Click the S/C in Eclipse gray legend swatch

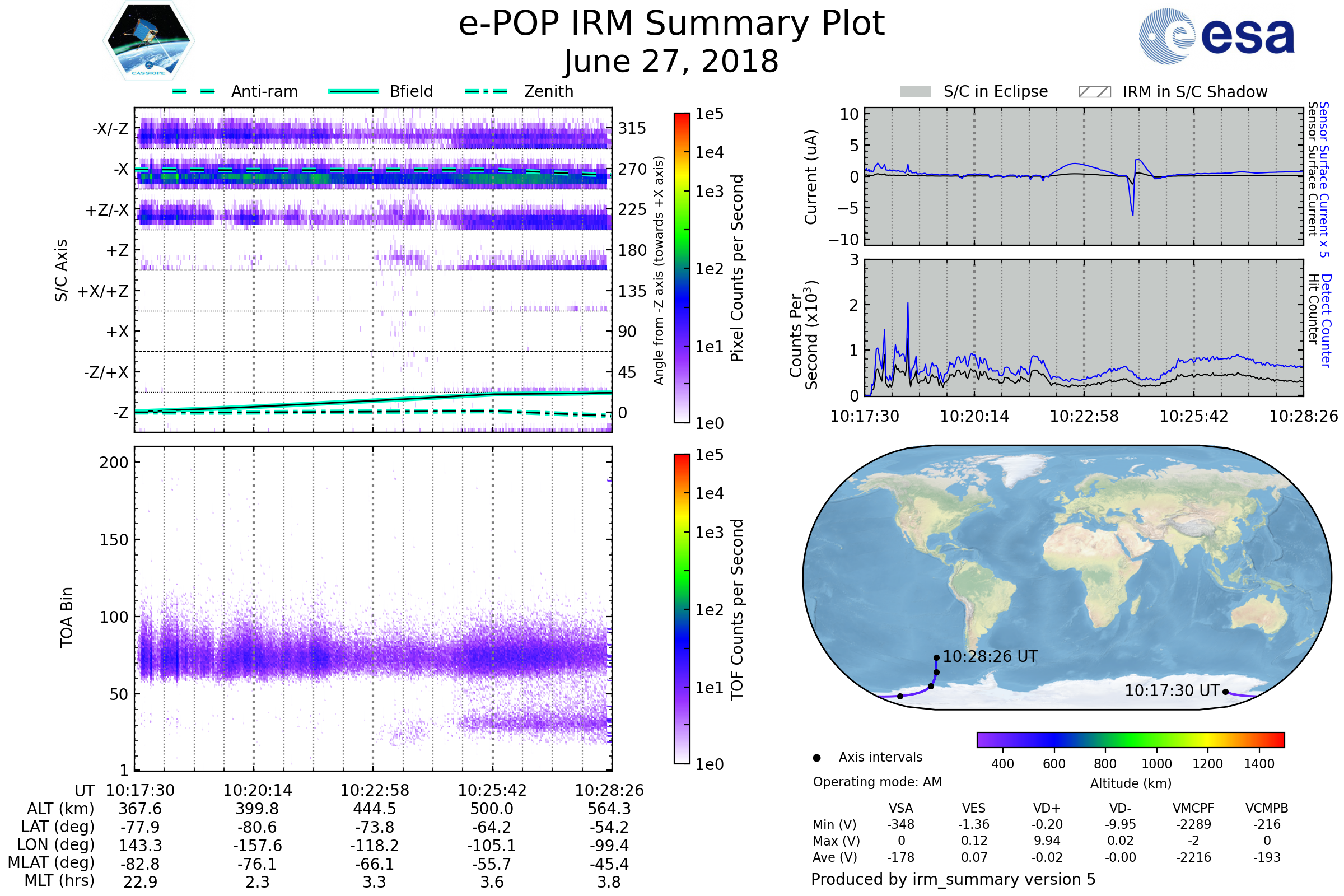click(916, 92)
